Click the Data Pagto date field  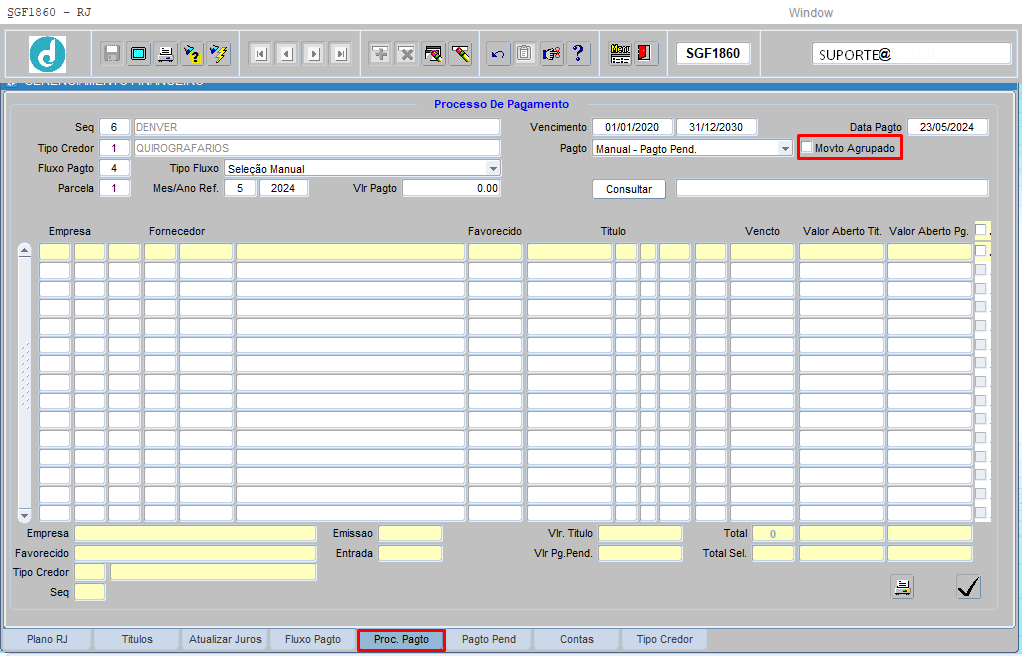(x=947, y=127)
